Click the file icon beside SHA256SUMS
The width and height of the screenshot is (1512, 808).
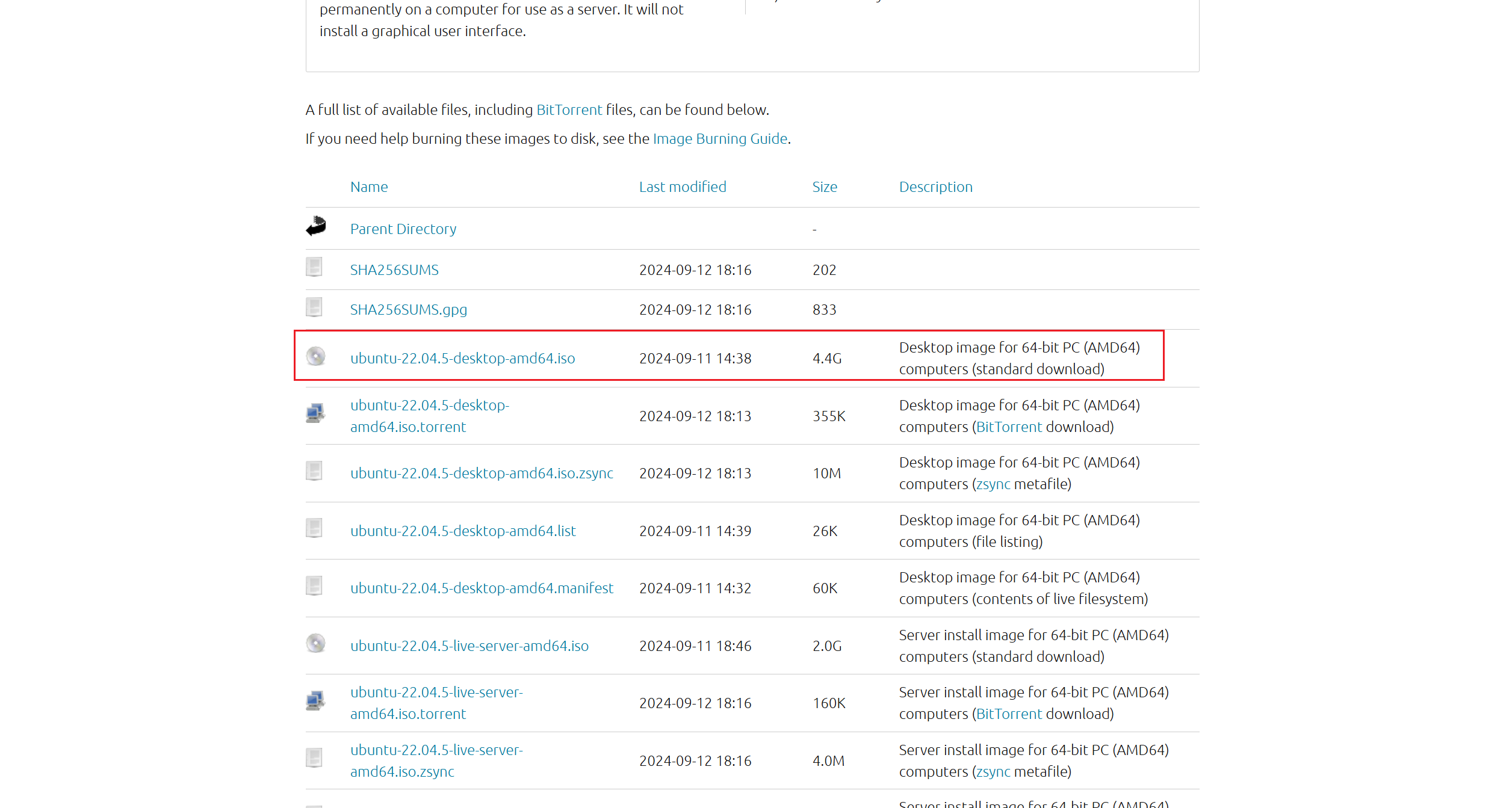point(314,267)
